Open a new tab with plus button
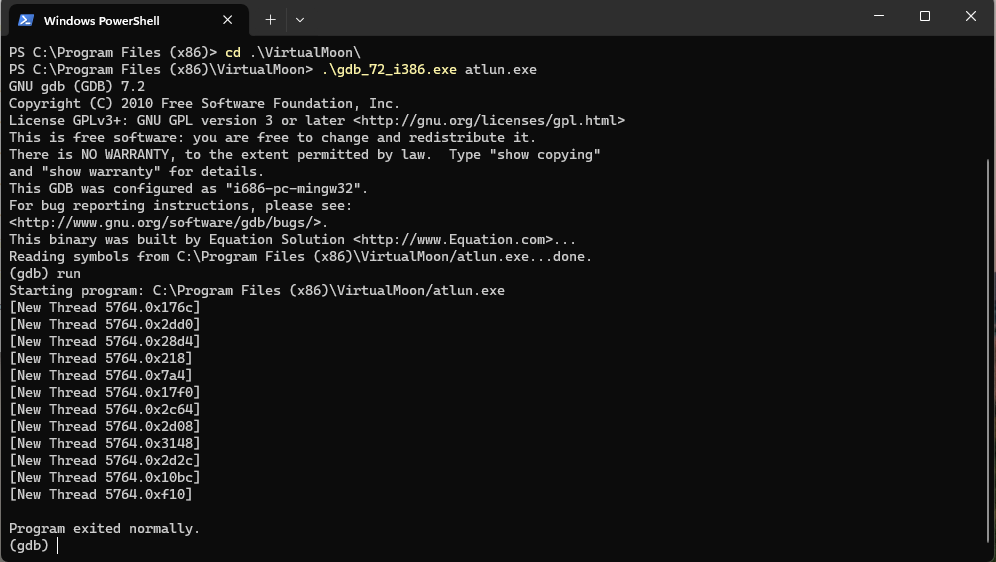The width and height of the screenshot is (996, 562). (x=271, y=20)
